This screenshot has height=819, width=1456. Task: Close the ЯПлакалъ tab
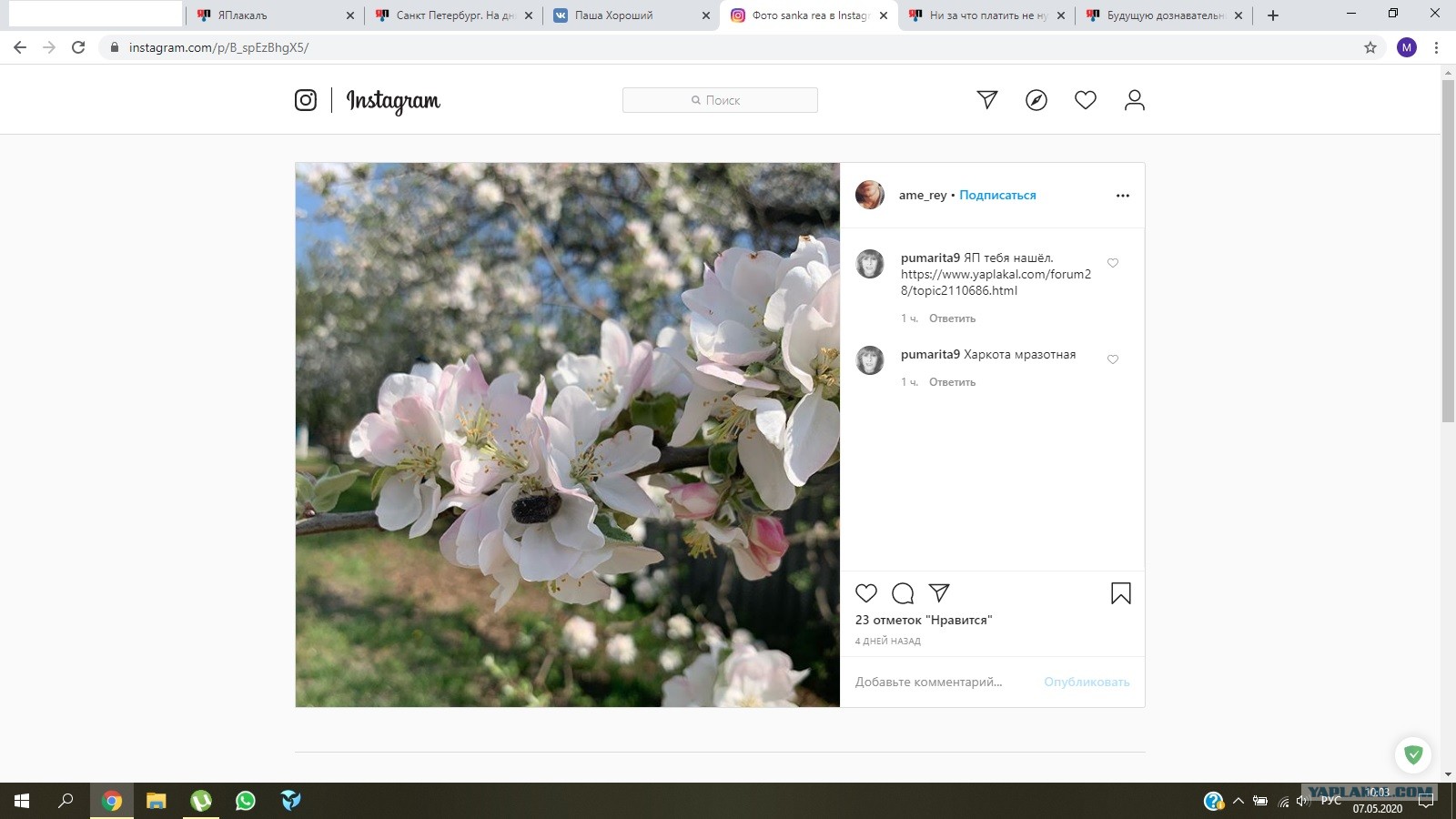coord(350,15)
